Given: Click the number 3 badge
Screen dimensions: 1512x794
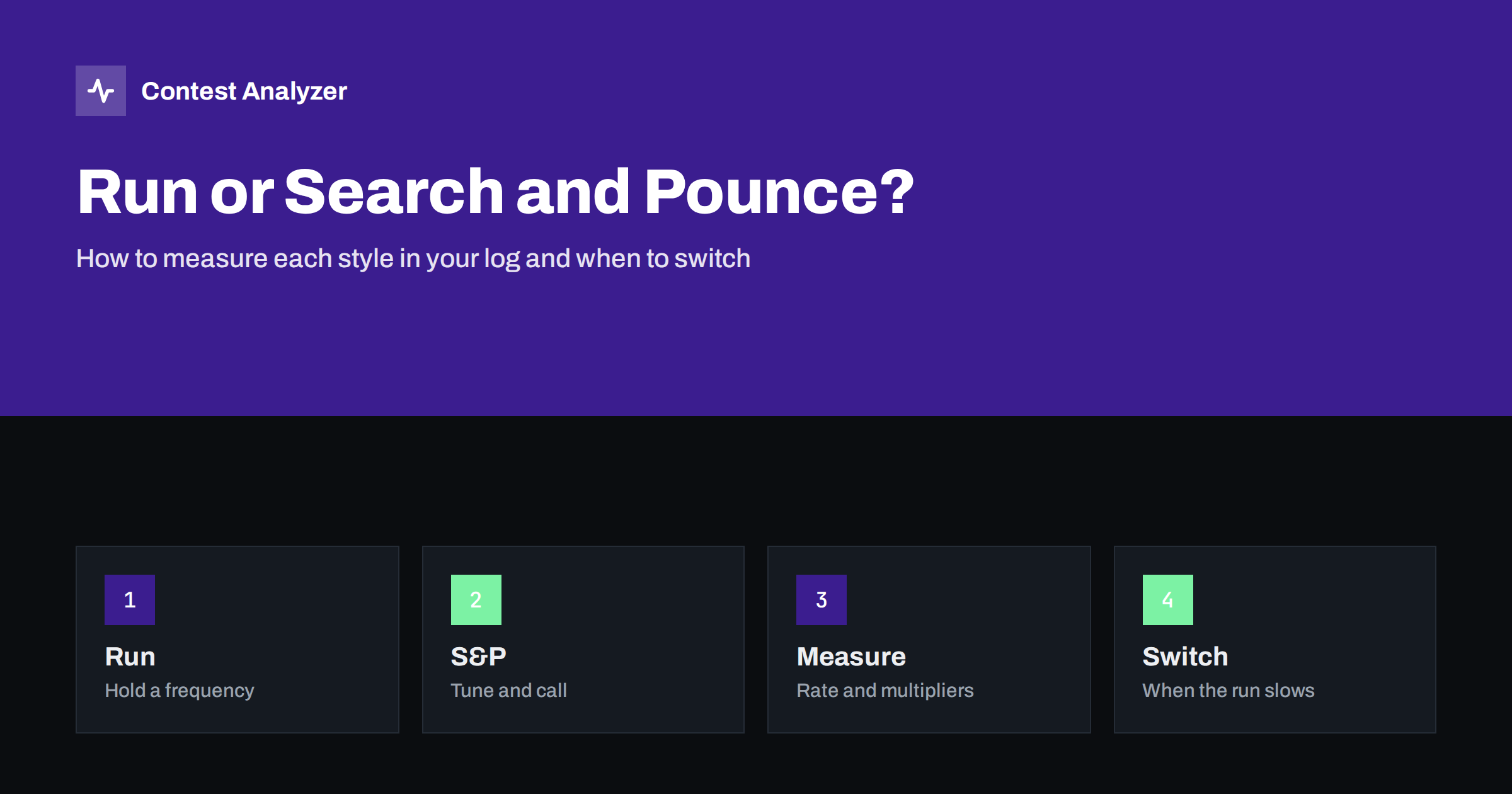Looking at the screenshot, I should click(x=822, y=600).
